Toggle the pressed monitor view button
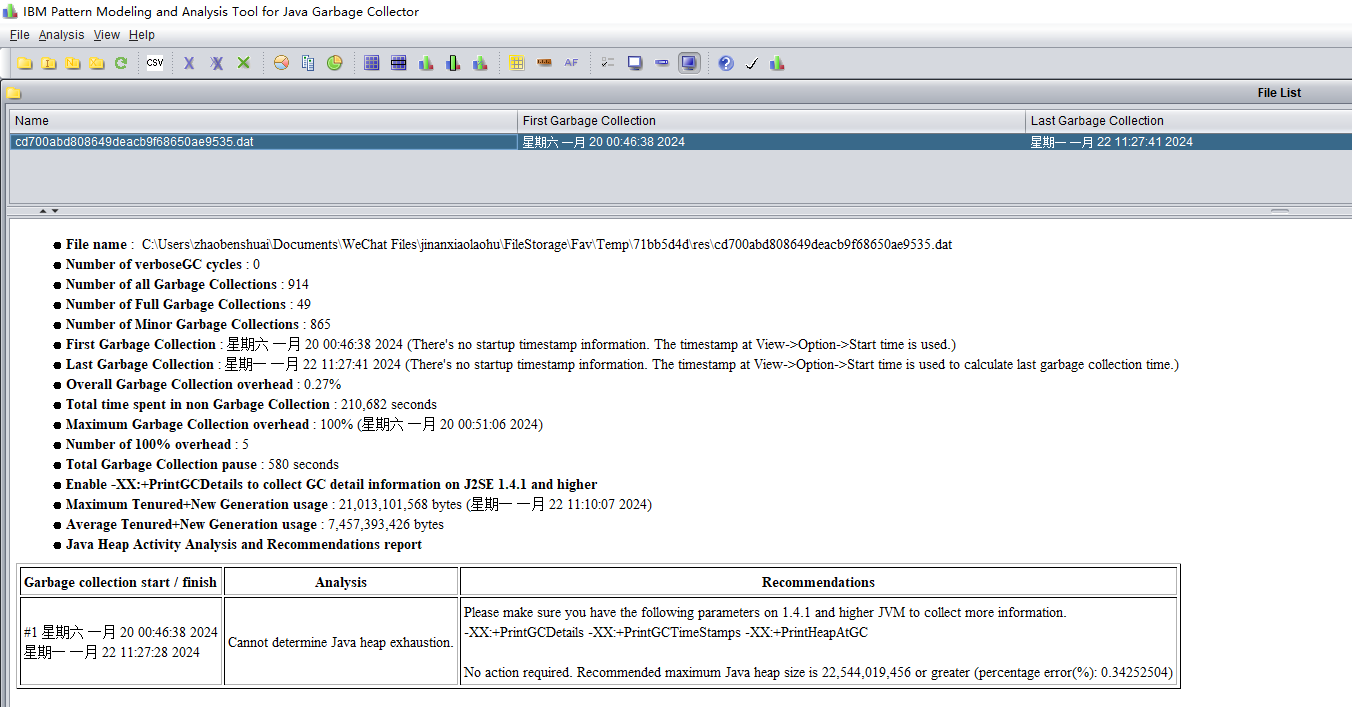 (689, 63)
